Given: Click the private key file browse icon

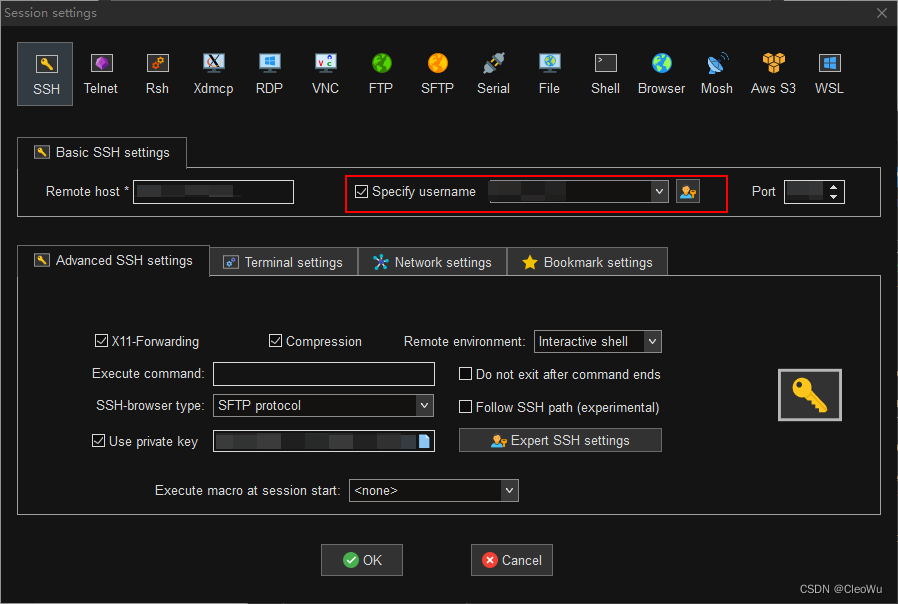Looking at the screenshot, I should (424, 441).
